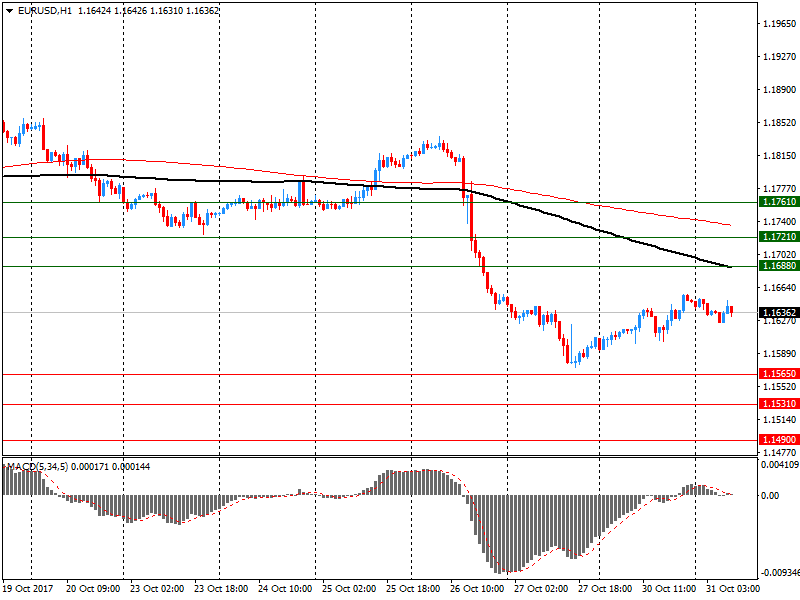
Task: Click the 27 Oct 02:00 time axis label
Action: point(541,589)
